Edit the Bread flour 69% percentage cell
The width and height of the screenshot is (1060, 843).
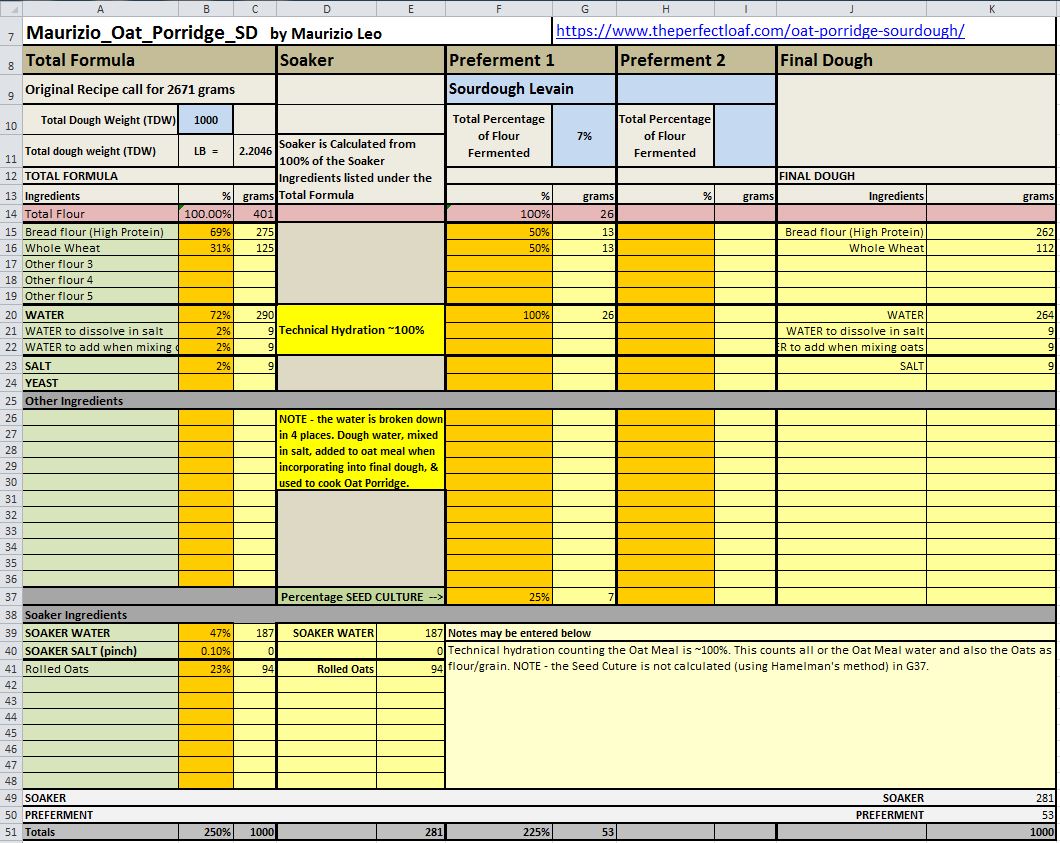(x=206, y=232)
